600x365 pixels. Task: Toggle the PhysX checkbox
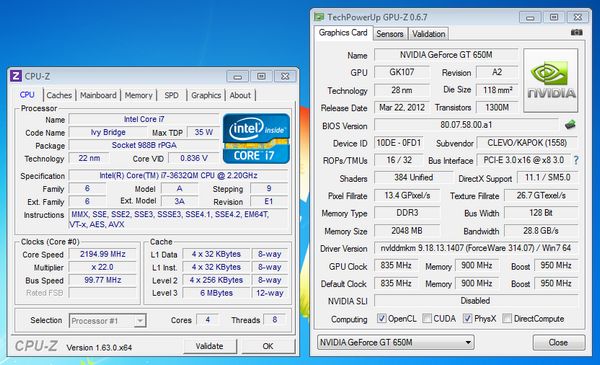(x=467, y=318)
